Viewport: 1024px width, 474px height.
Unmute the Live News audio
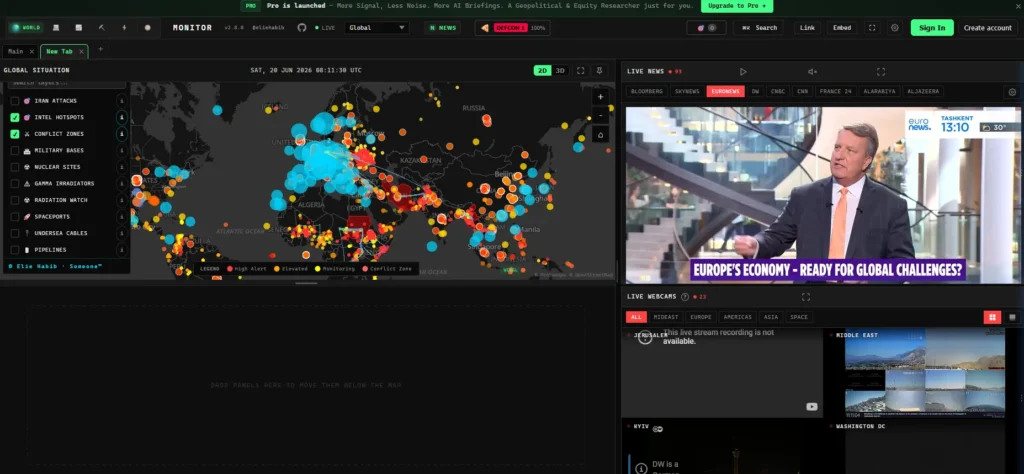[x=812, y=72]
